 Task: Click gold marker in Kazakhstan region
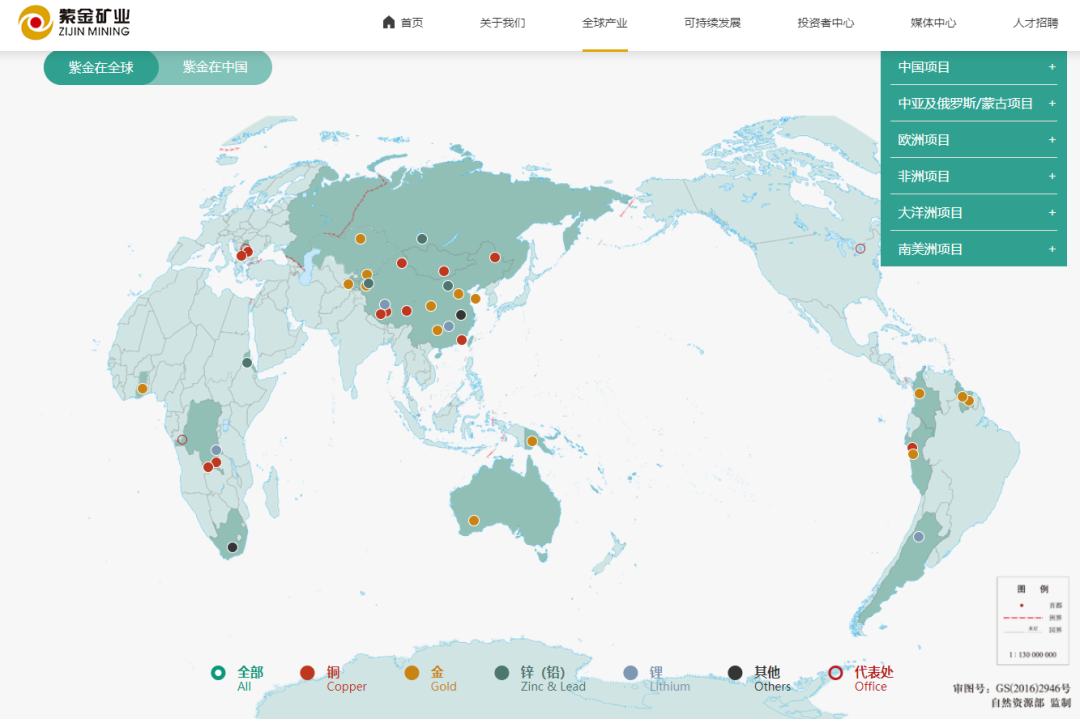360,239
